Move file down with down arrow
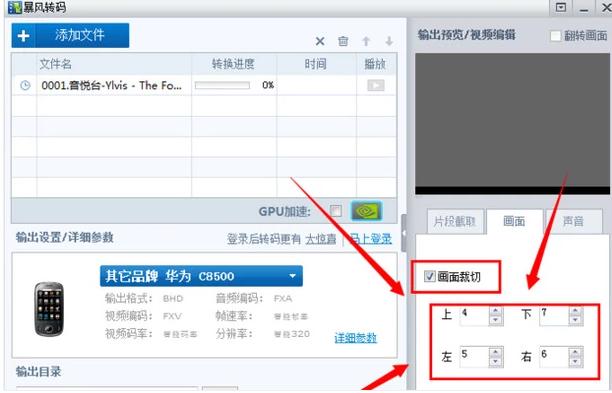This screenshot has height=393, width=612. 389,41
